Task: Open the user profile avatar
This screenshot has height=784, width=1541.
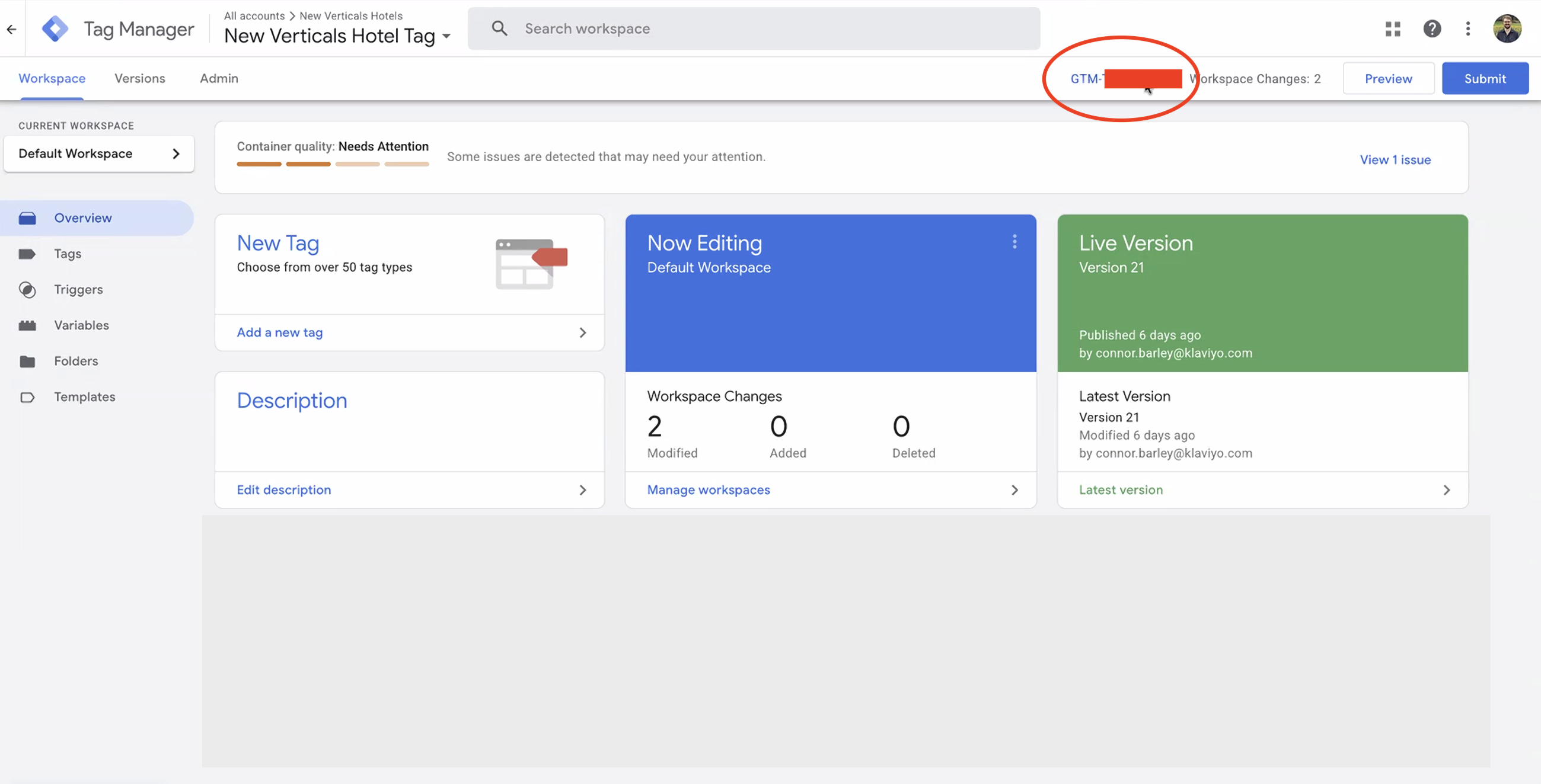Action: (x=1506, y=28)
